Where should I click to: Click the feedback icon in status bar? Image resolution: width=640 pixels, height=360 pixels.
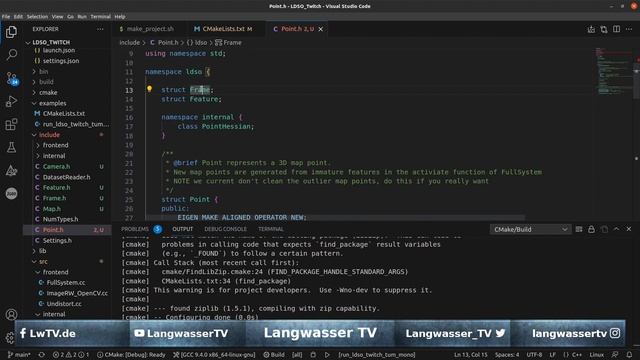615,355
